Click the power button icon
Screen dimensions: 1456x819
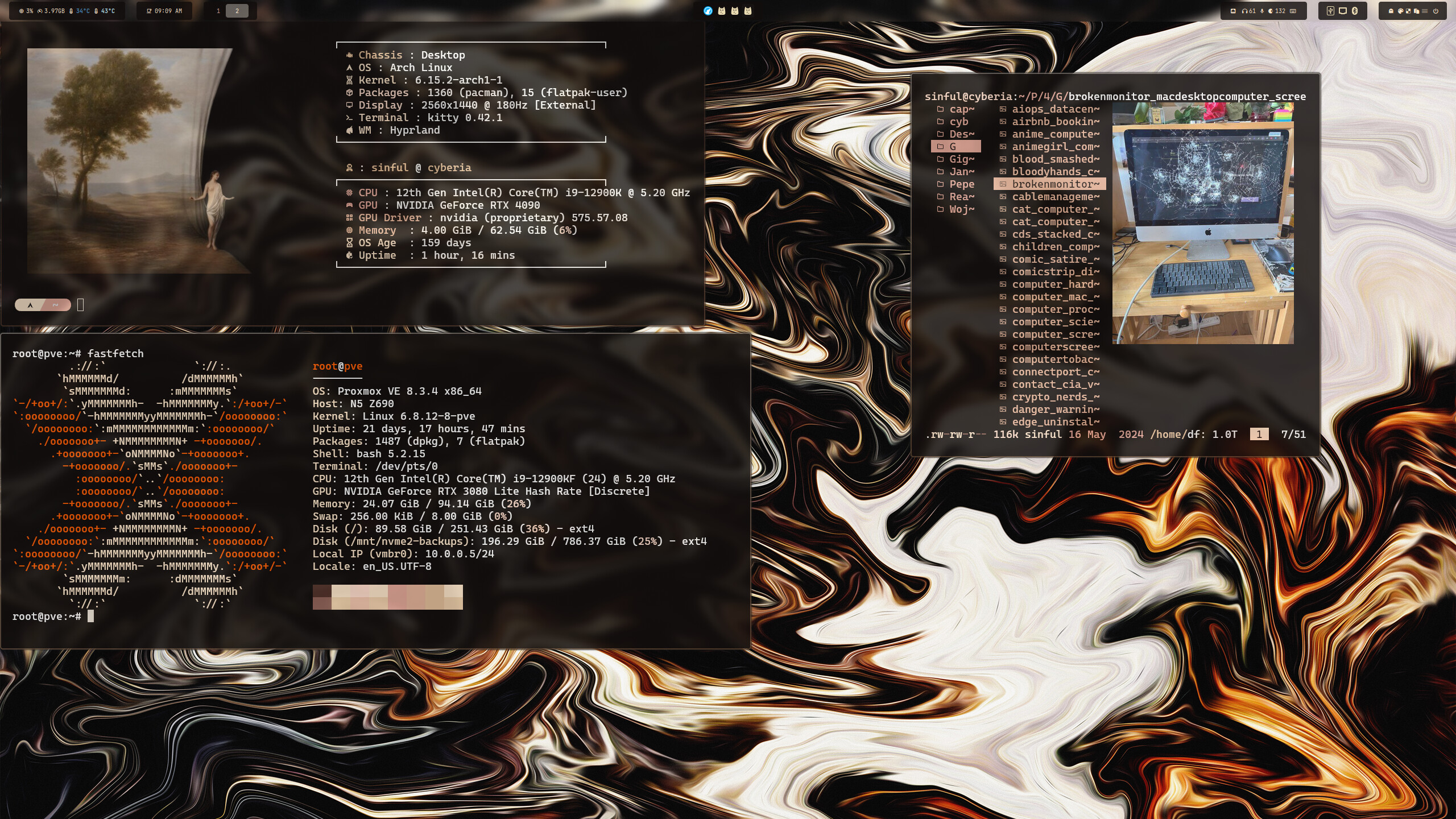(1436, 11)
